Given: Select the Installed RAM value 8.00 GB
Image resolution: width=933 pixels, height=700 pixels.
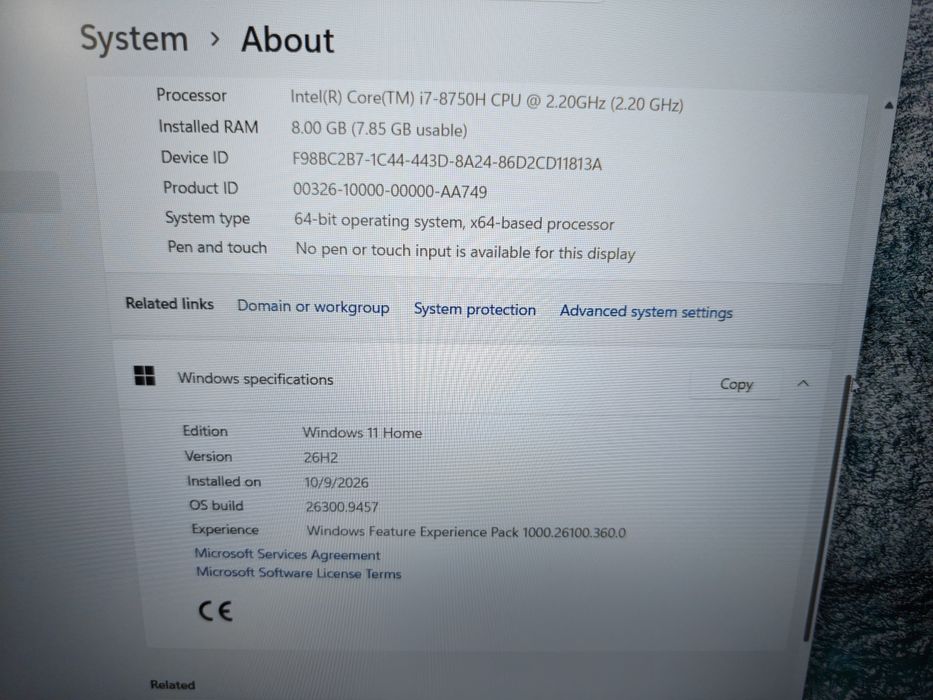Looking at the screenshot, I should 379,129.
